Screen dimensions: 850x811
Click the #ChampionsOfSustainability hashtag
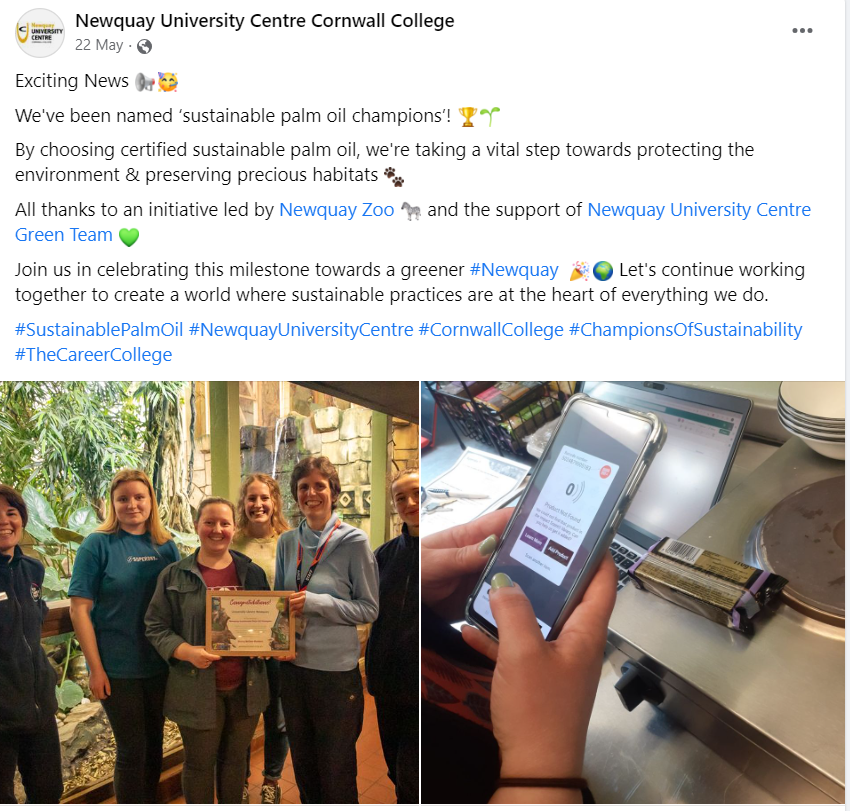[x=686, y=330]
